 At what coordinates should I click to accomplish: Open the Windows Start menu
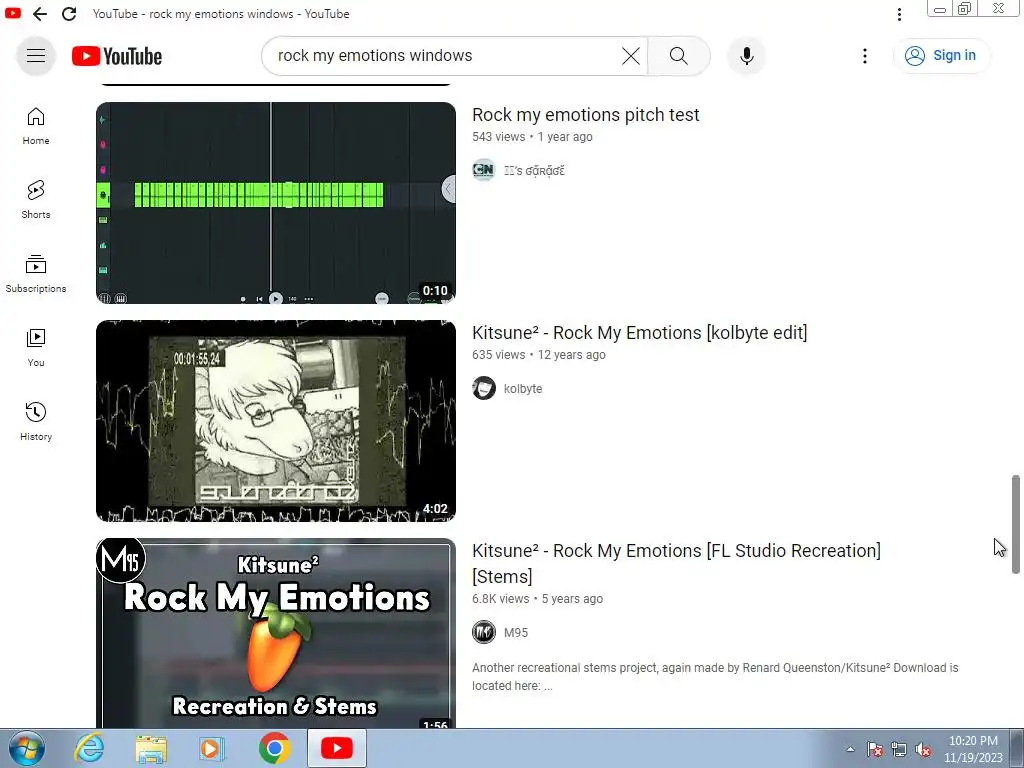tap(26, 748)
